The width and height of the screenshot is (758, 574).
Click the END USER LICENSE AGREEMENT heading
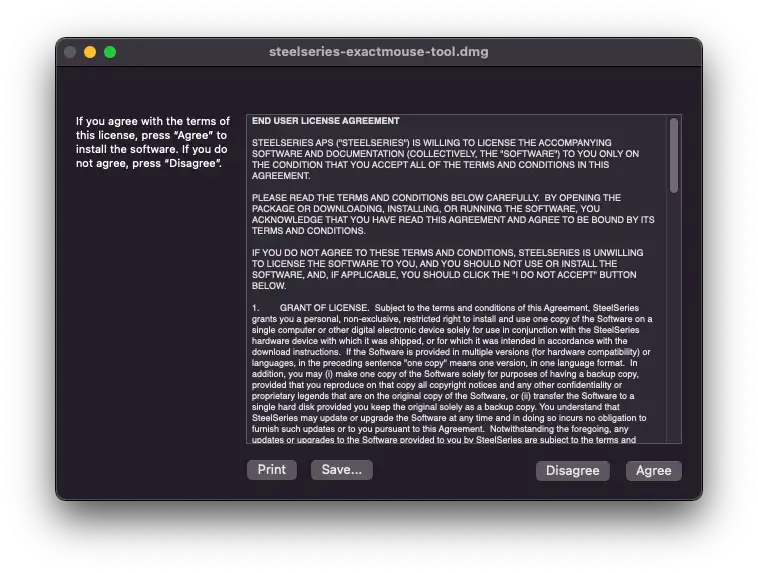325,121
